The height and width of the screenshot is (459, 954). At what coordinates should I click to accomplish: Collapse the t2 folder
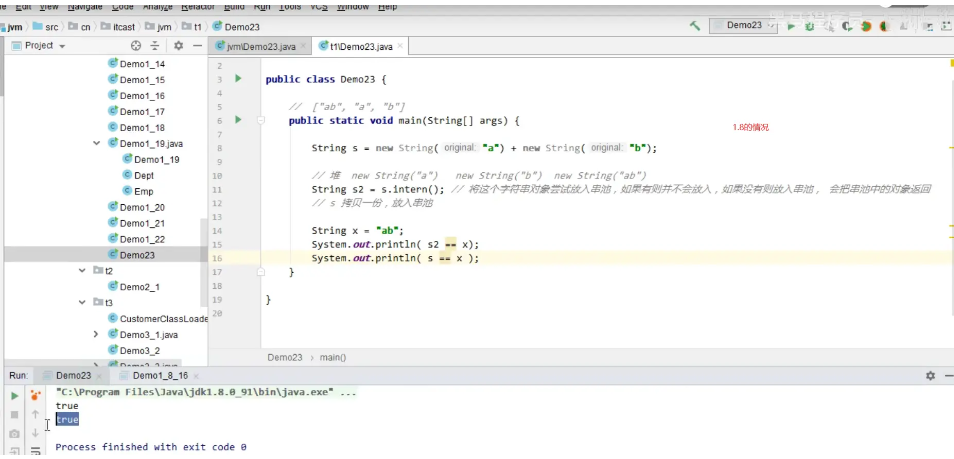click(x=82, y=270)
